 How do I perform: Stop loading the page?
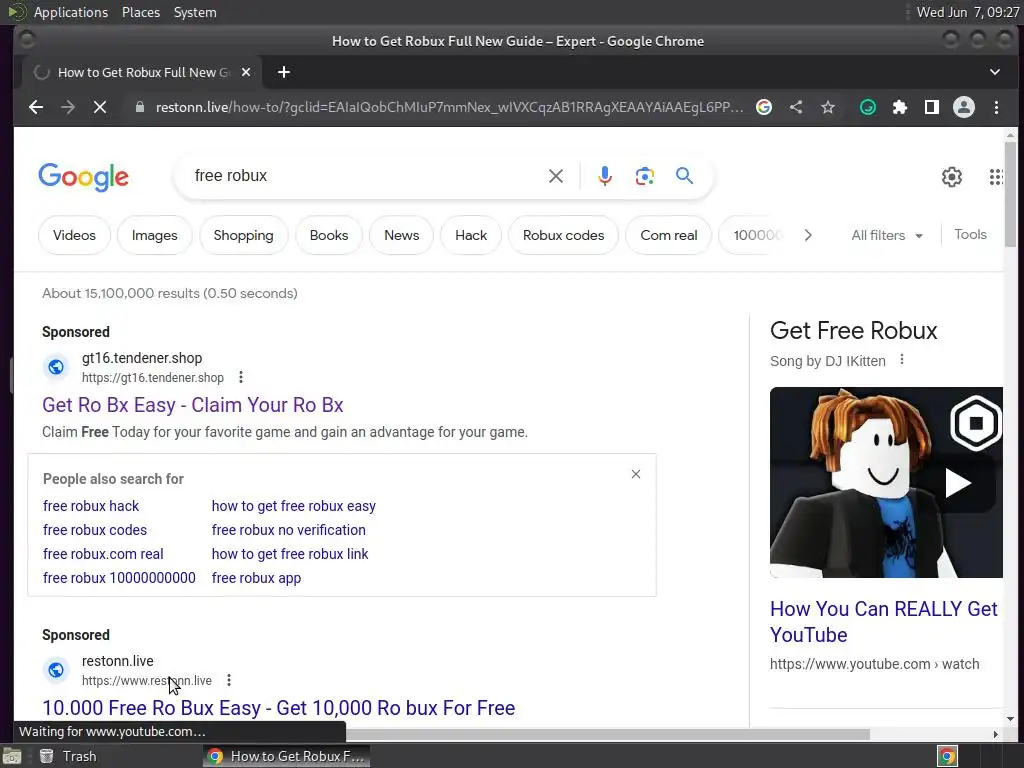tap(100, 107)
